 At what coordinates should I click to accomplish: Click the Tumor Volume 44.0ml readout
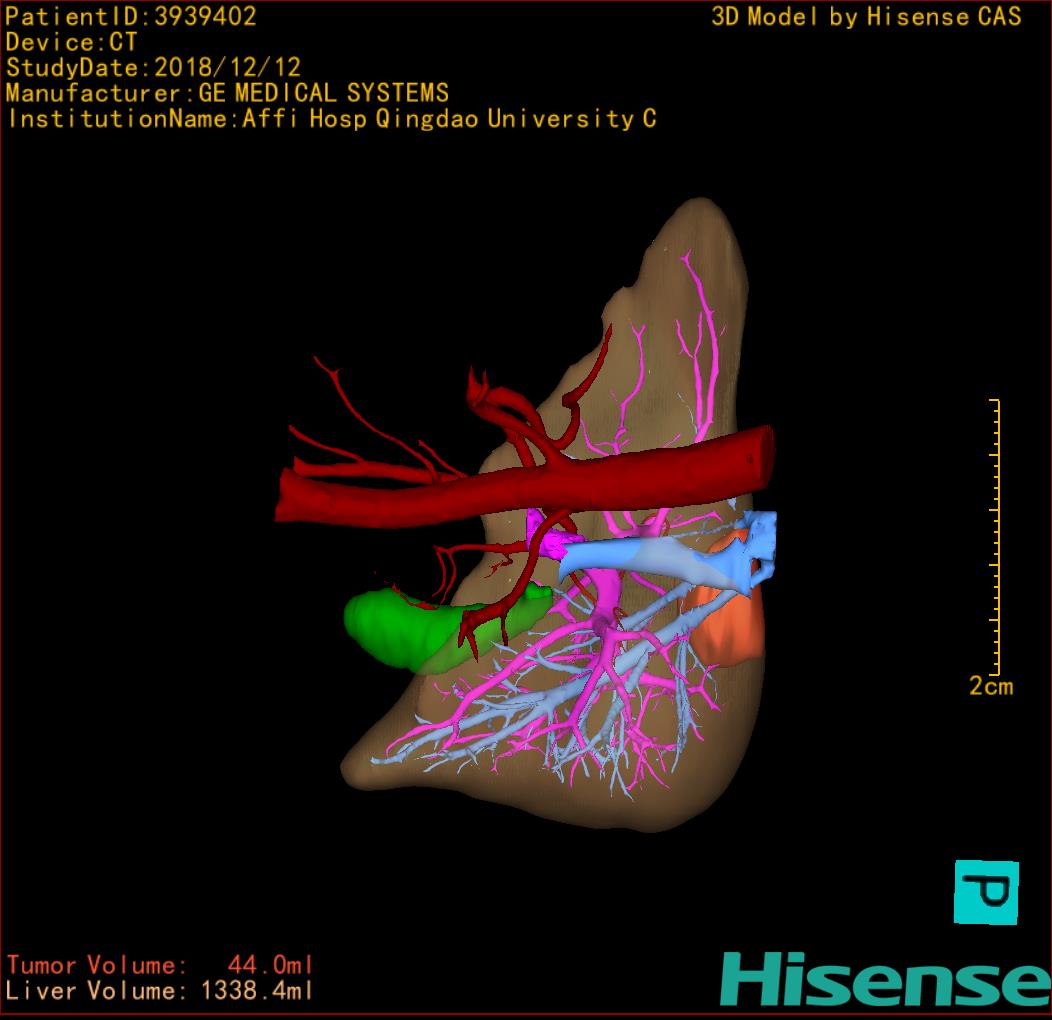160,965
